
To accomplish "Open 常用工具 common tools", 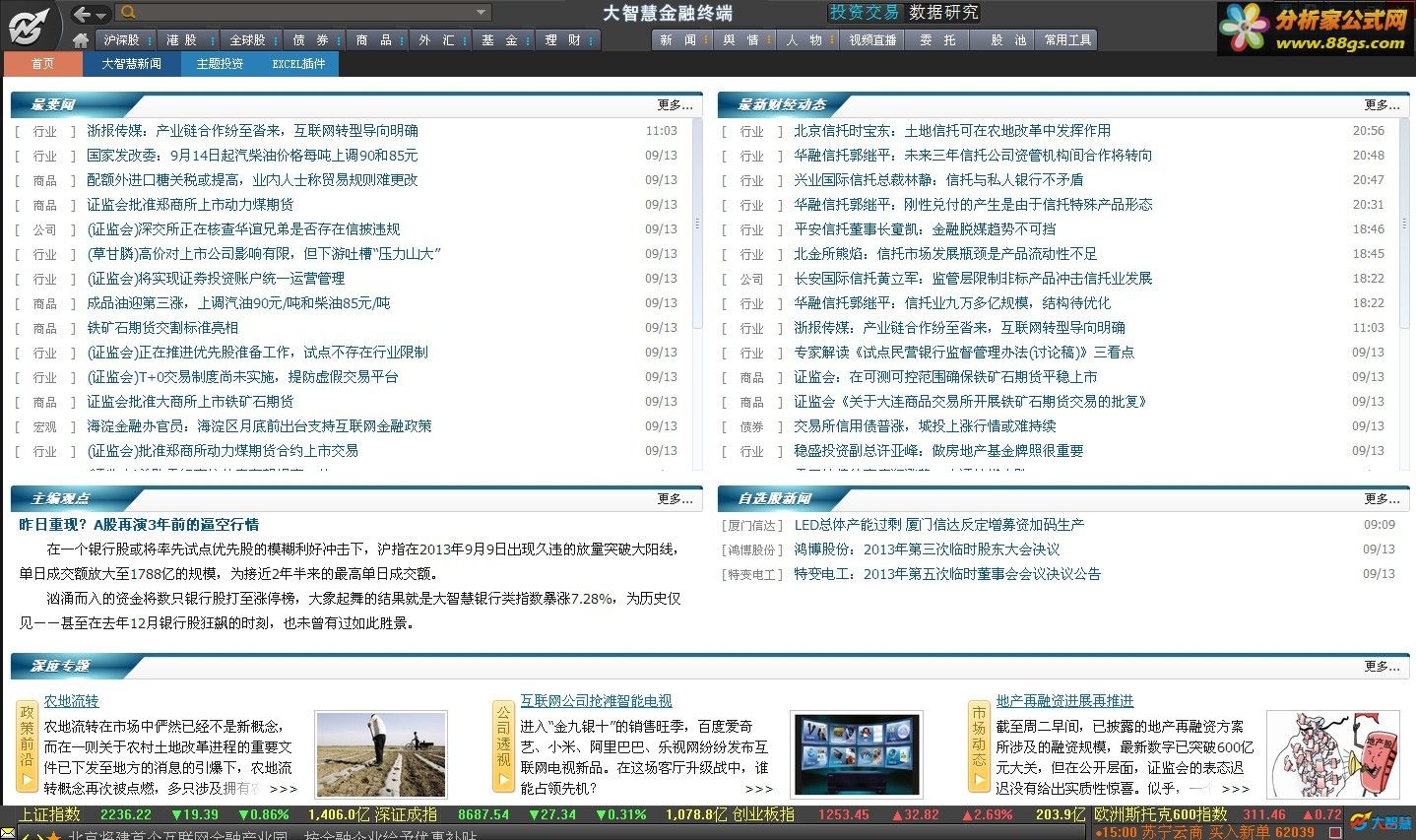I will click(x=1067, y=40).
